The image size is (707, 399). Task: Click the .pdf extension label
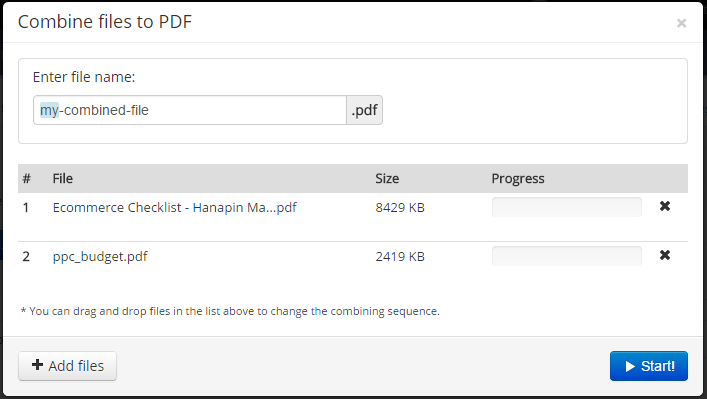[364, 110]
